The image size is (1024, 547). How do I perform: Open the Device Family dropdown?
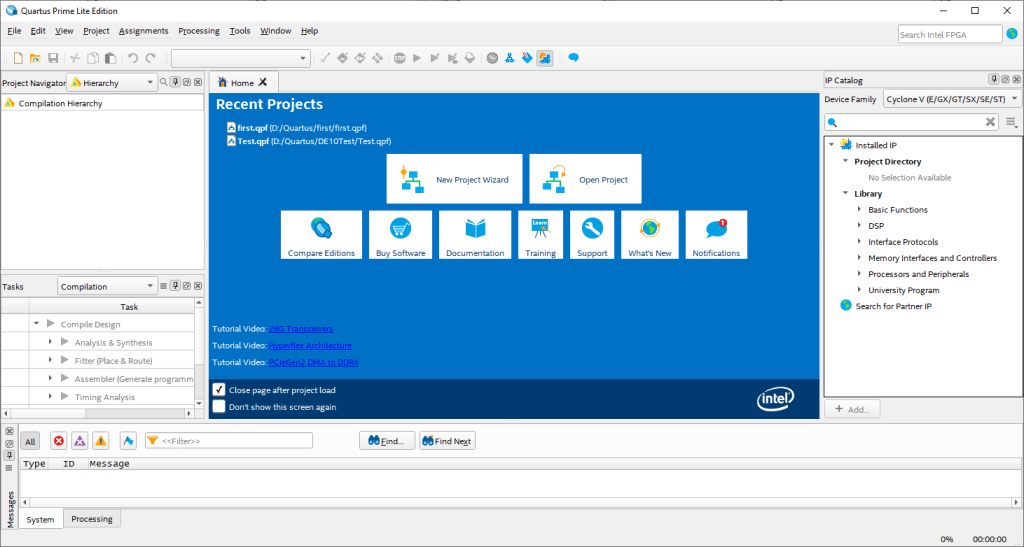951,99
